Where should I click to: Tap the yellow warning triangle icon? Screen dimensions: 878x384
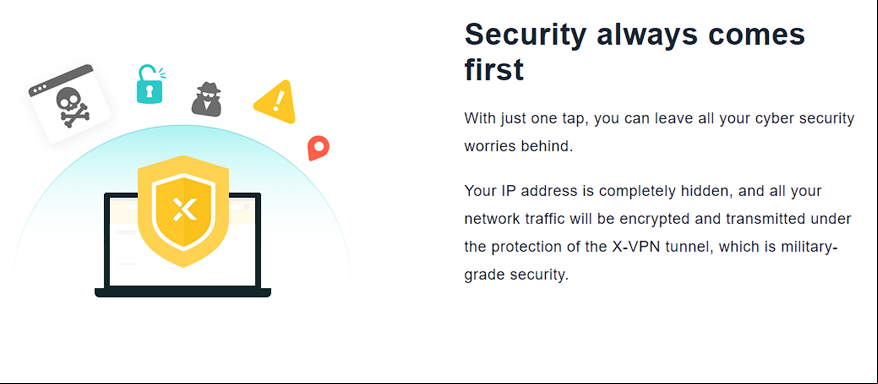[275, 103]
